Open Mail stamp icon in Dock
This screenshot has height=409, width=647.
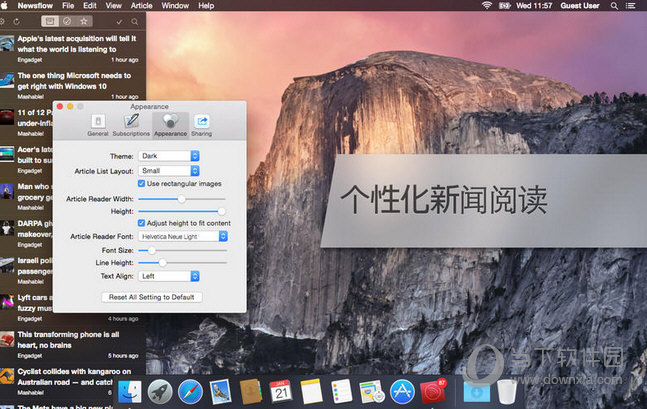pyautogui.click(x=221, y=392)
